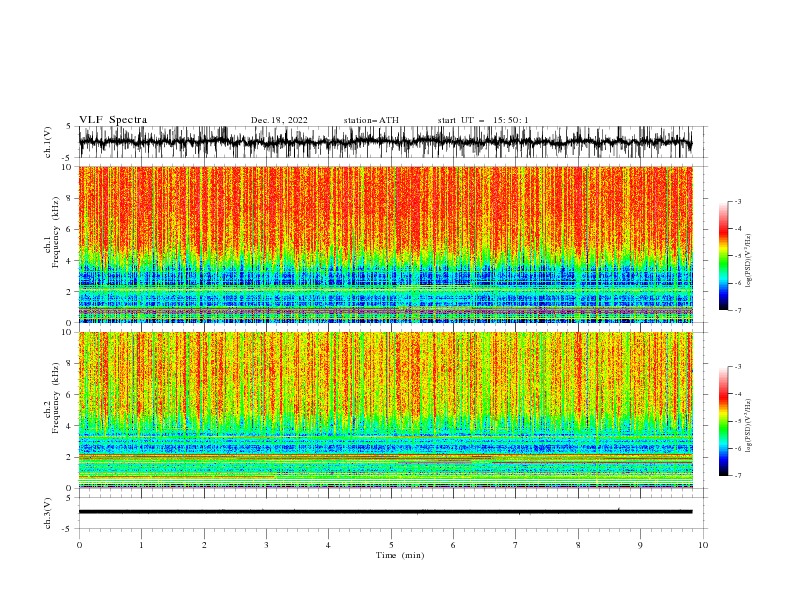Select the "Time (min)" axis label
This screenshot has height=612, width=792.
(x=400, y=555)
